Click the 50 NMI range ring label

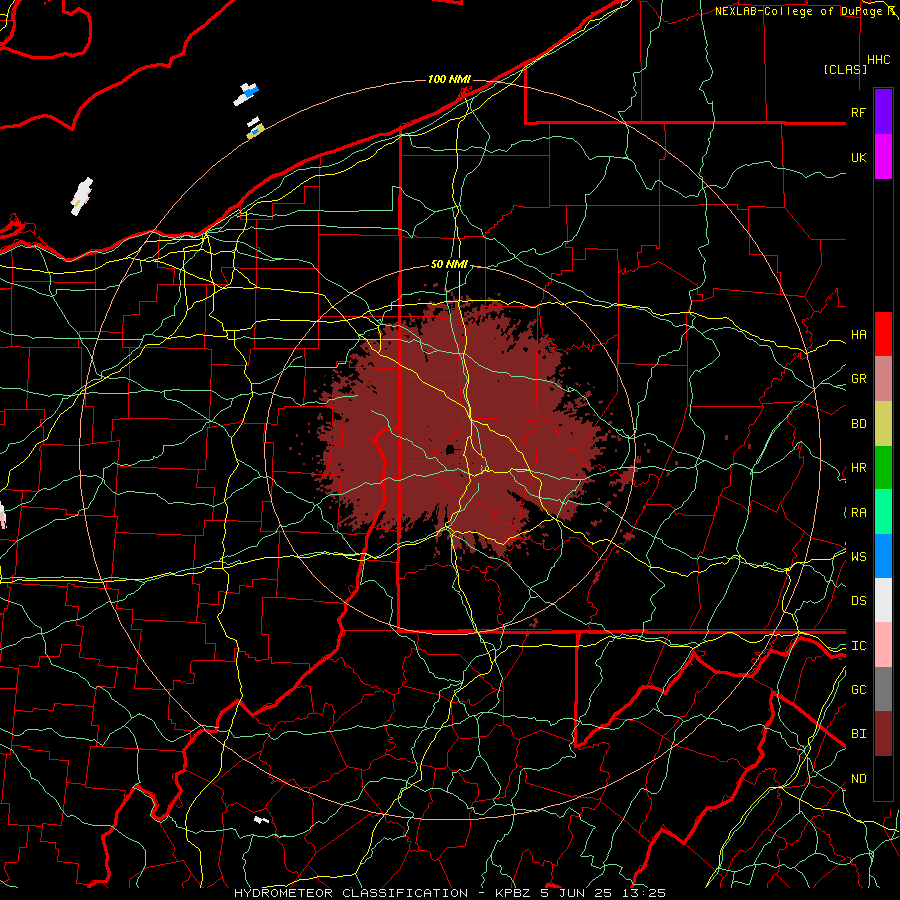pos(449,265)
